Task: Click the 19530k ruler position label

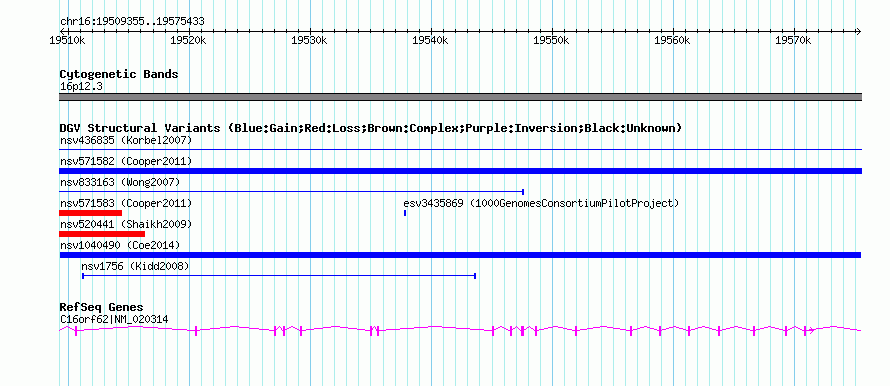Action: (309, 41)
